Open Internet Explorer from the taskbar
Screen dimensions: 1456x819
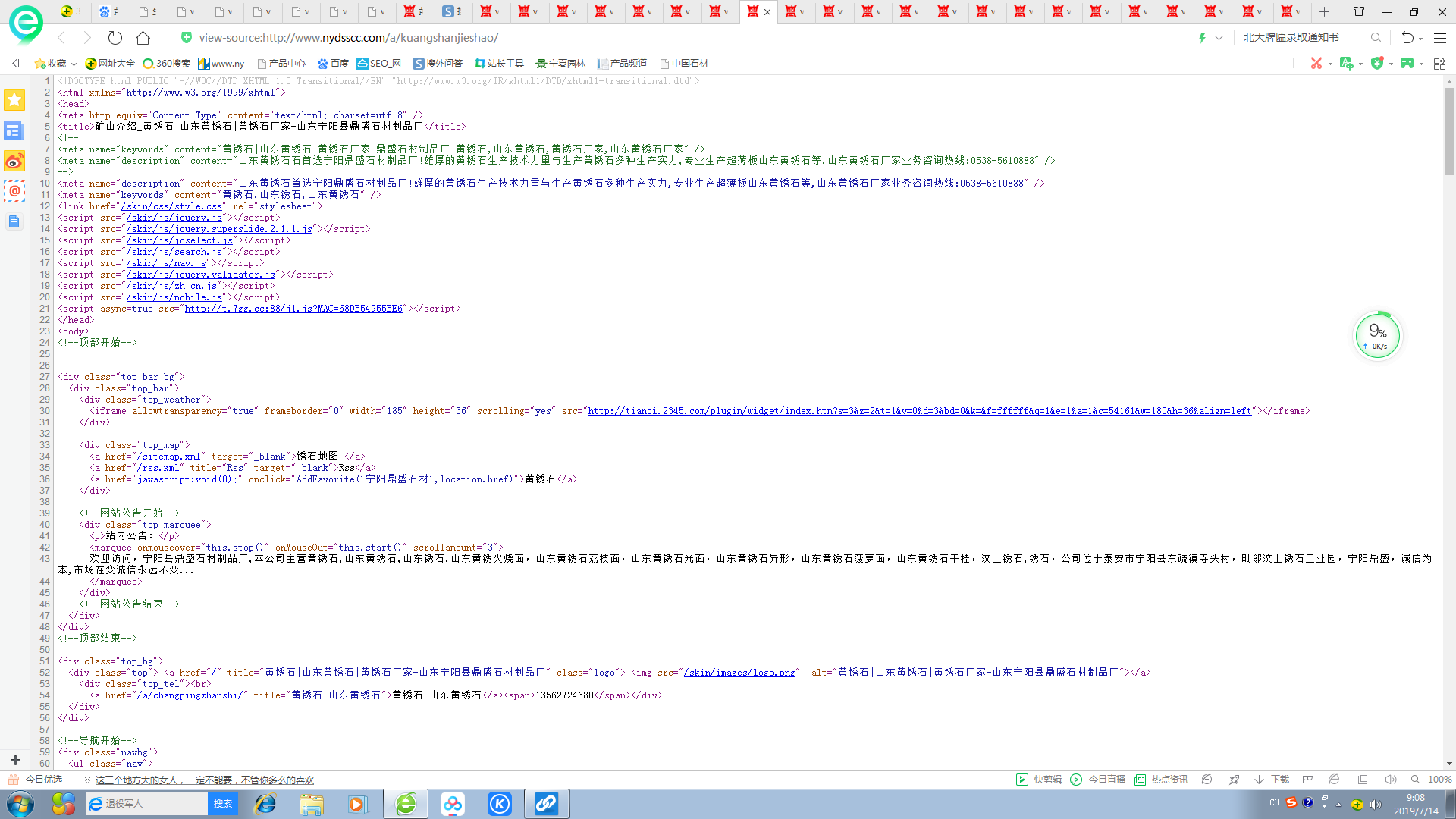coord(265,804)
